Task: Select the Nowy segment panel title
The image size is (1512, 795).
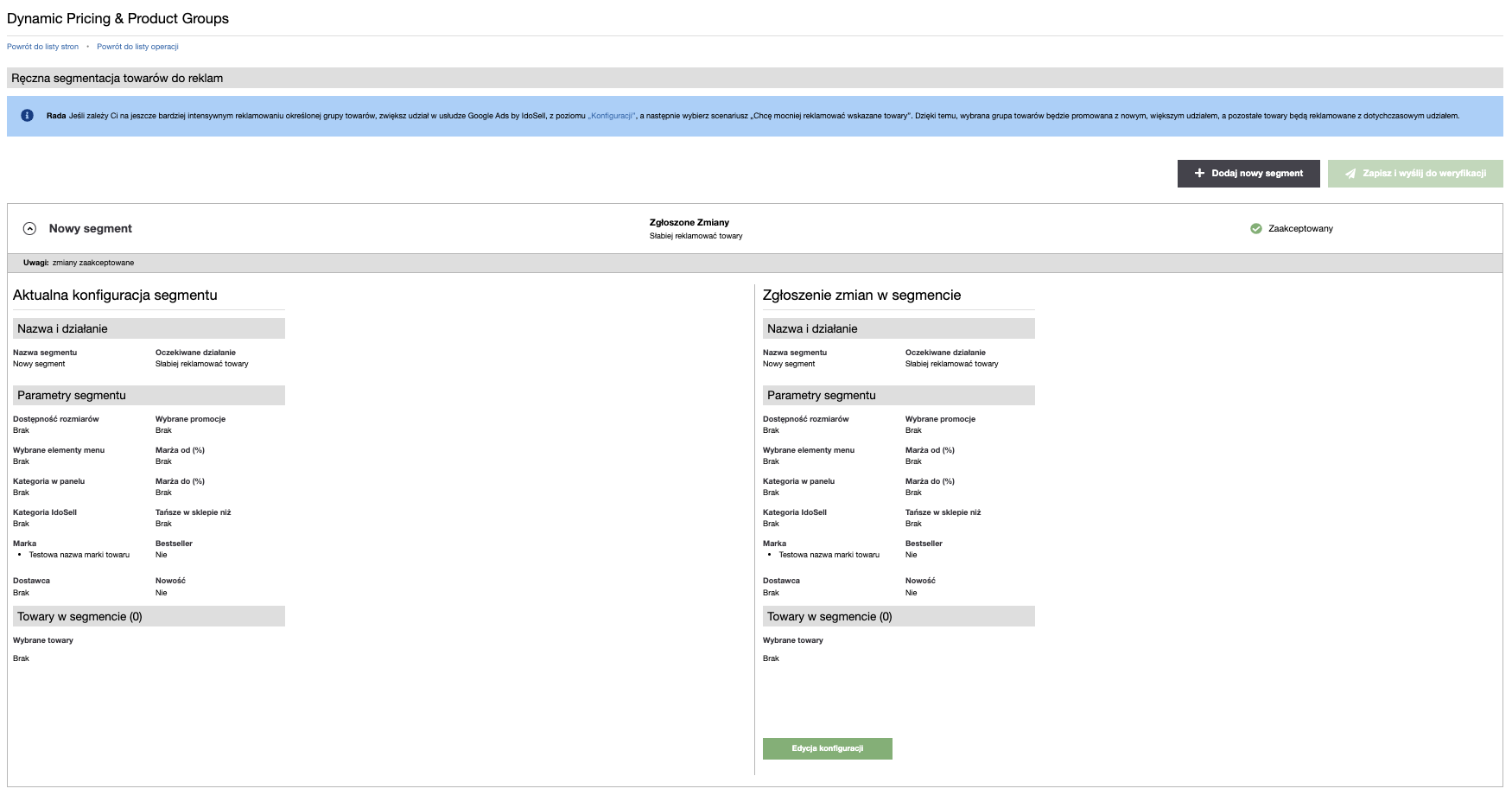Action: click(91, 229)
